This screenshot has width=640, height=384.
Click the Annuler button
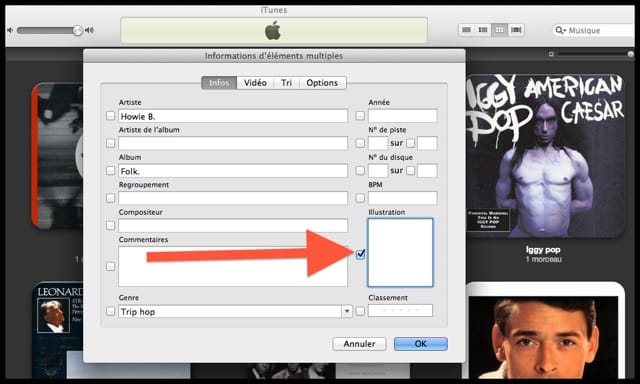click(359, 344)
